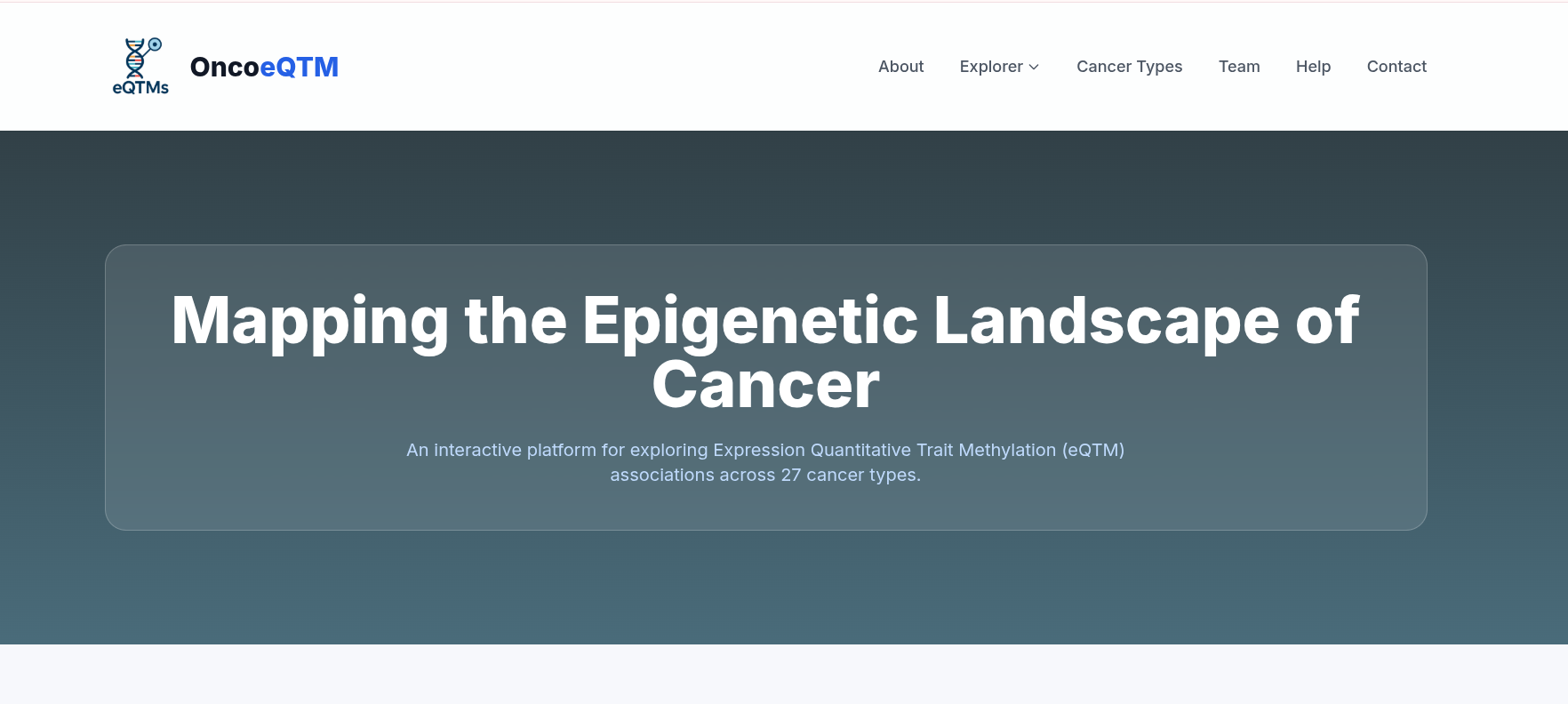Click the DNA helix eQTMs logo icon
This screenshot has height=704, width=1568.
pyautogui.click(x=136, y=60)
